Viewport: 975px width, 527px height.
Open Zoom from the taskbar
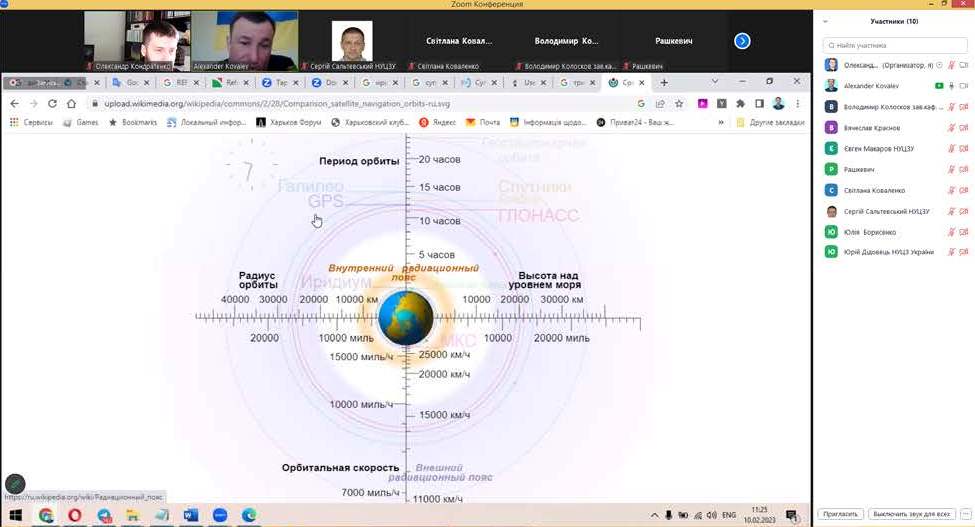220,515
